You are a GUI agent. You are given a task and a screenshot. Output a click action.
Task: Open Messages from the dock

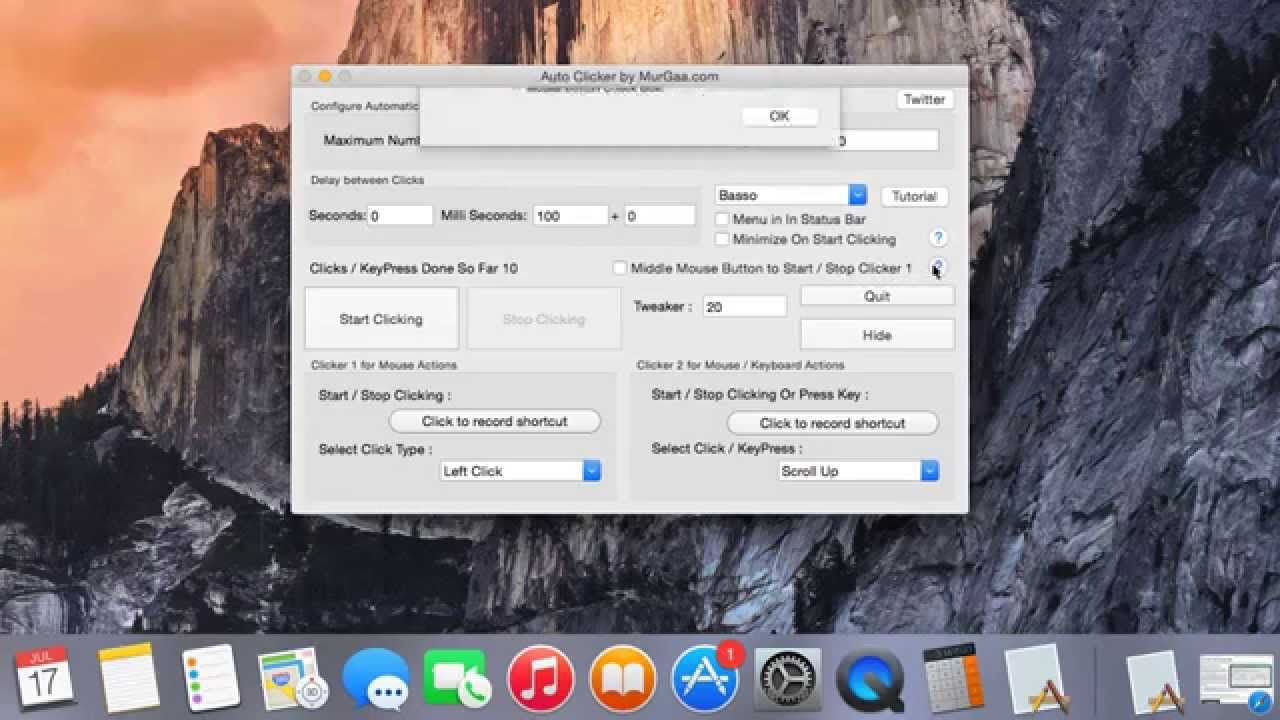[375, 679]
